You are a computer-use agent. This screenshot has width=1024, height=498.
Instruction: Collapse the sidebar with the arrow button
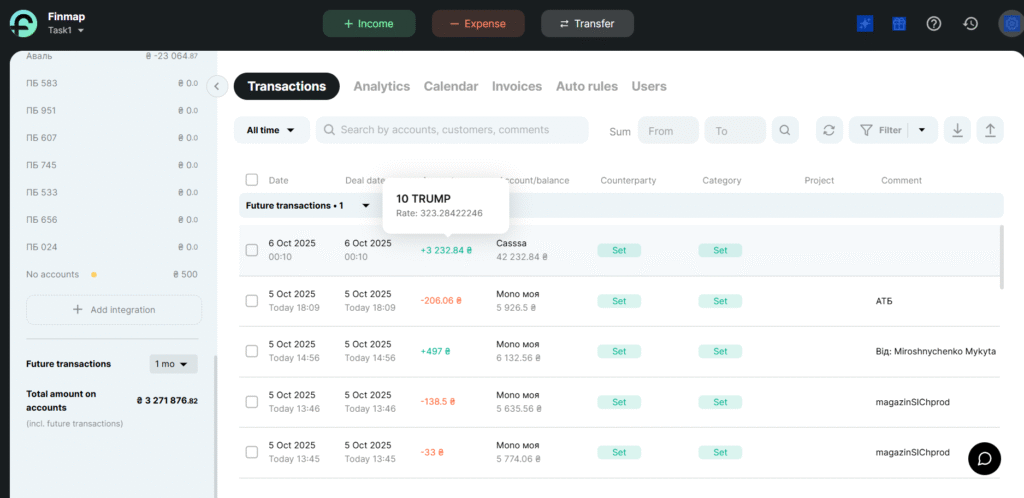217,87
